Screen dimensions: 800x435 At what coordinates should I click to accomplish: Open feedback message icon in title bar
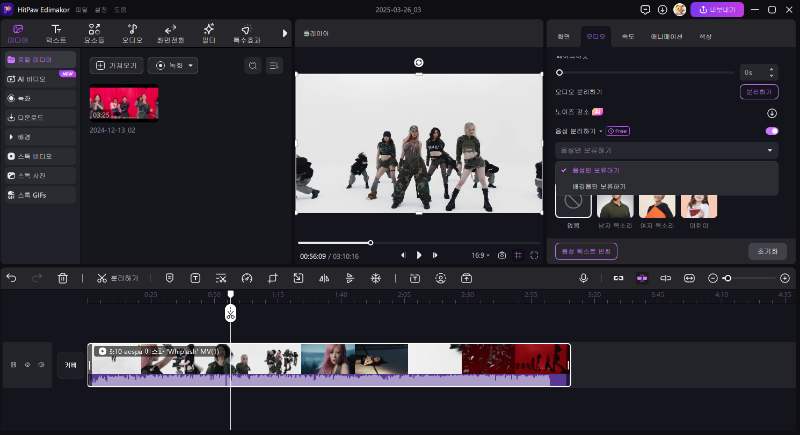click(645, 9)
